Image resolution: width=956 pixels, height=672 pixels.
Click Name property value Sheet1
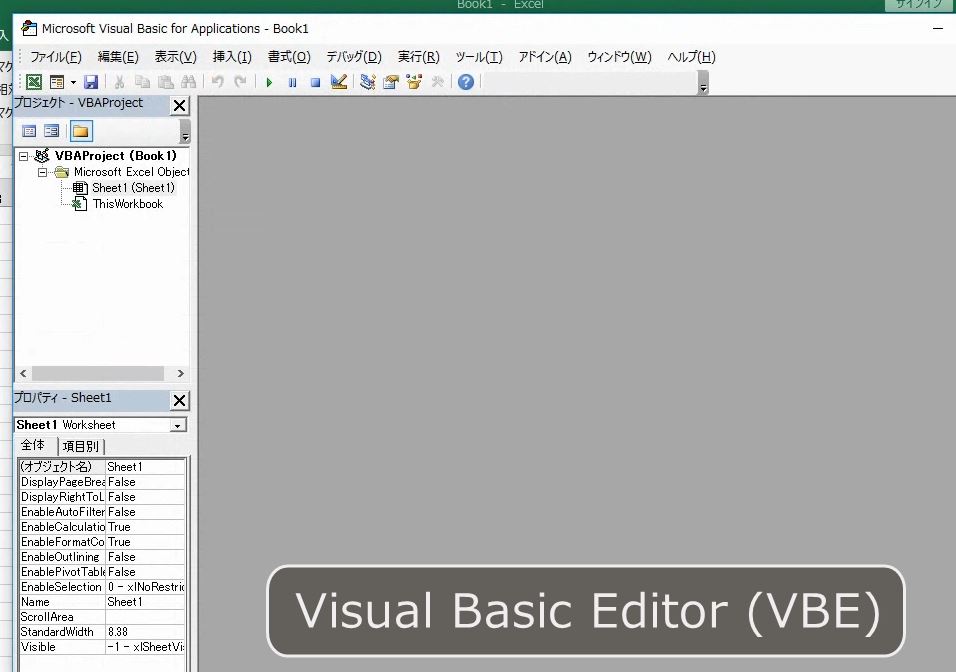145,602
